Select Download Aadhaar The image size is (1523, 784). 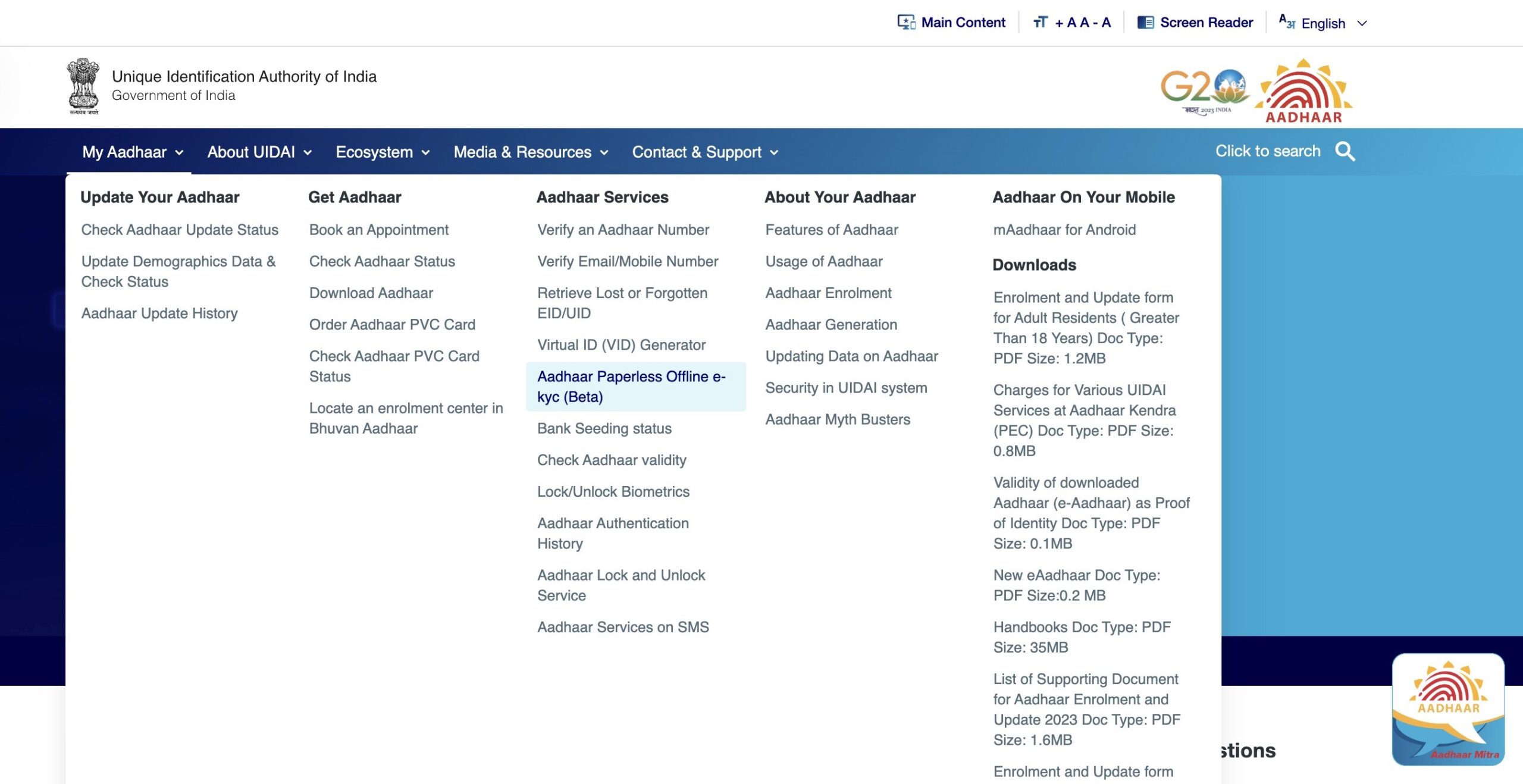pyautogui.click(x=371, y=293)
